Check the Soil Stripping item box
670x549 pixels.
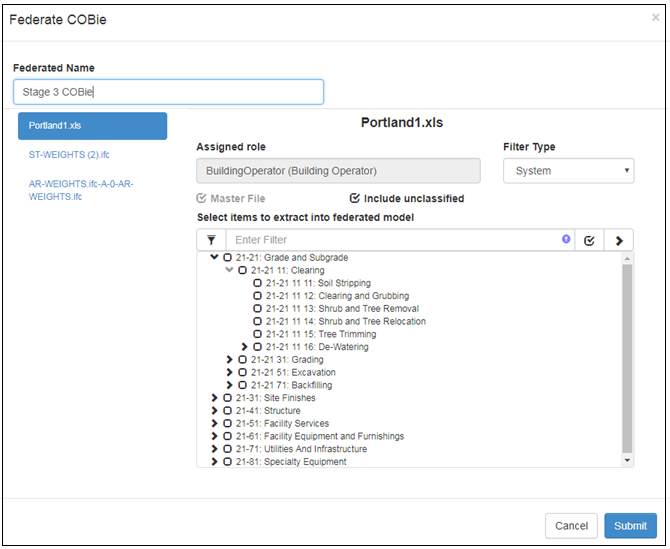(257, 283)
